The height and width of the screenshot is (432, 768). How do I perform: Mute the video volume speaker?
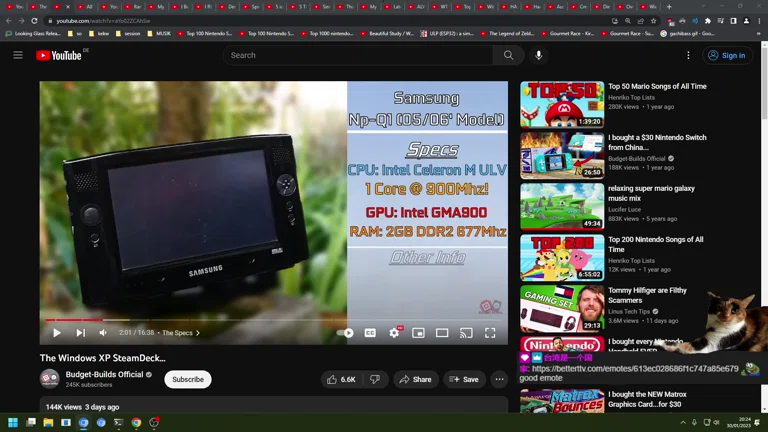tap(103, 333)
